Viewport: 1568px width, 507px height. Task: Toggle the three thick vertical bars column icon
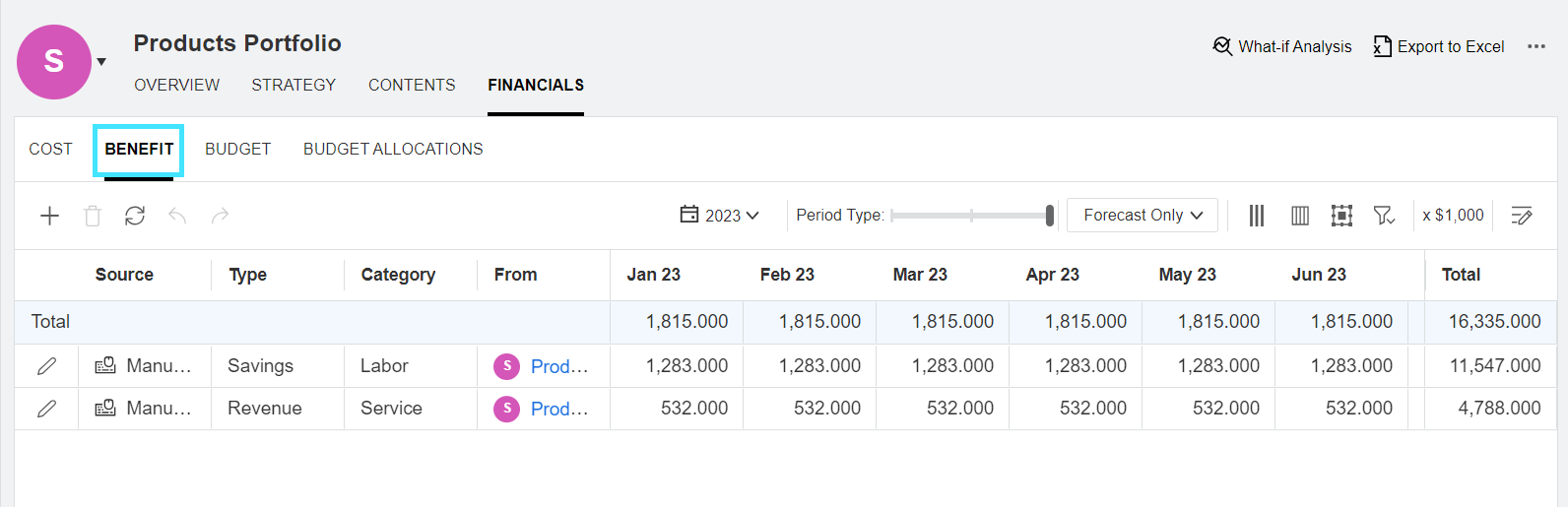pos(1257,216)
